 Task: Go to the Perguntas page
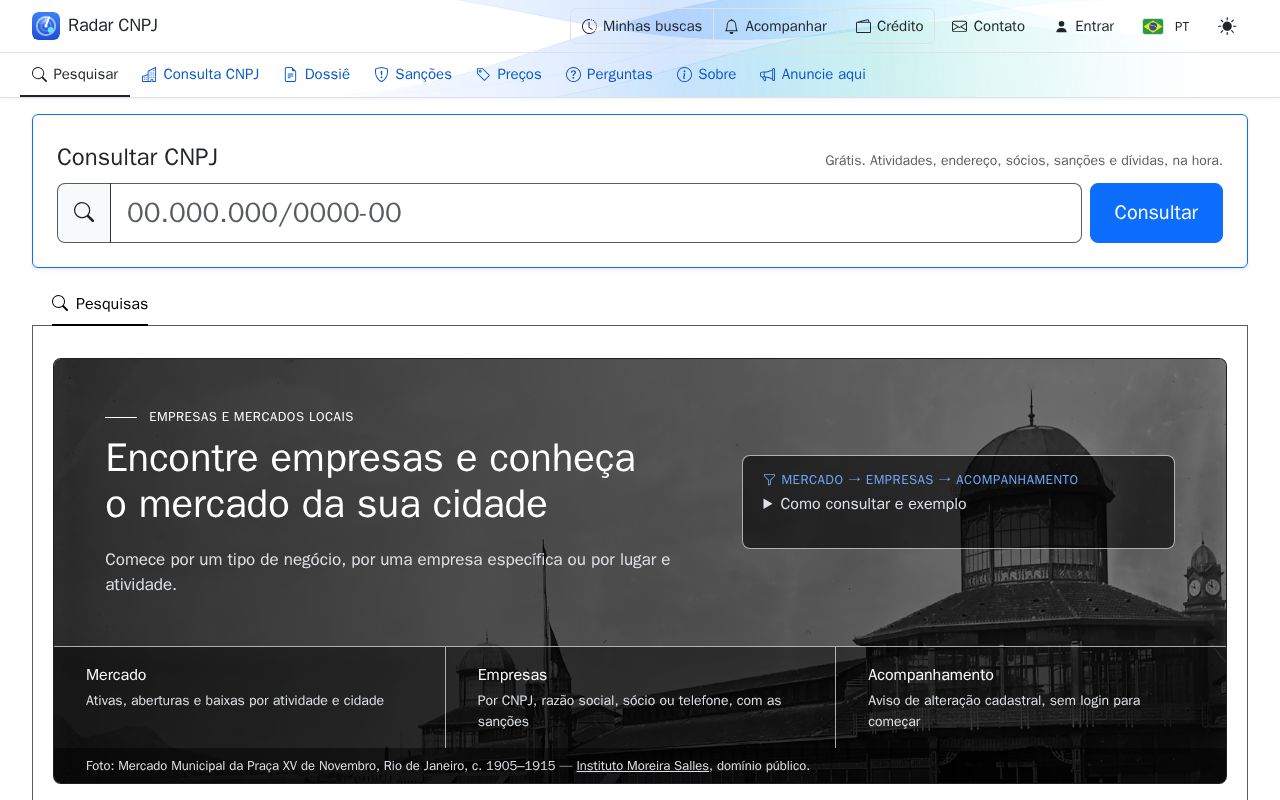pyautogui.click(x=609, y=75)
